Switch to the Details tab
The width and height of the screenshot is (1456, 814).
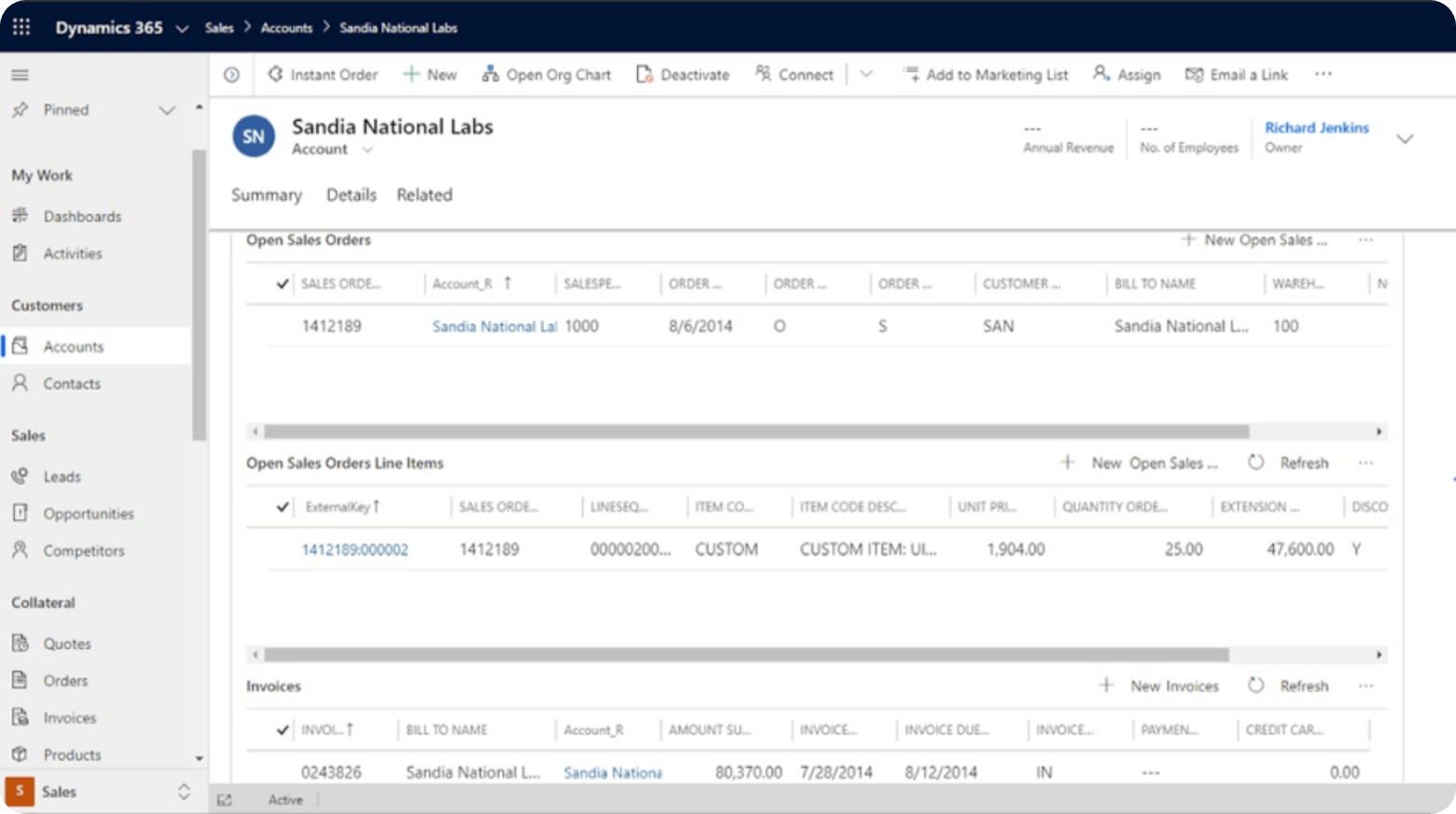[x=351, y=194]
